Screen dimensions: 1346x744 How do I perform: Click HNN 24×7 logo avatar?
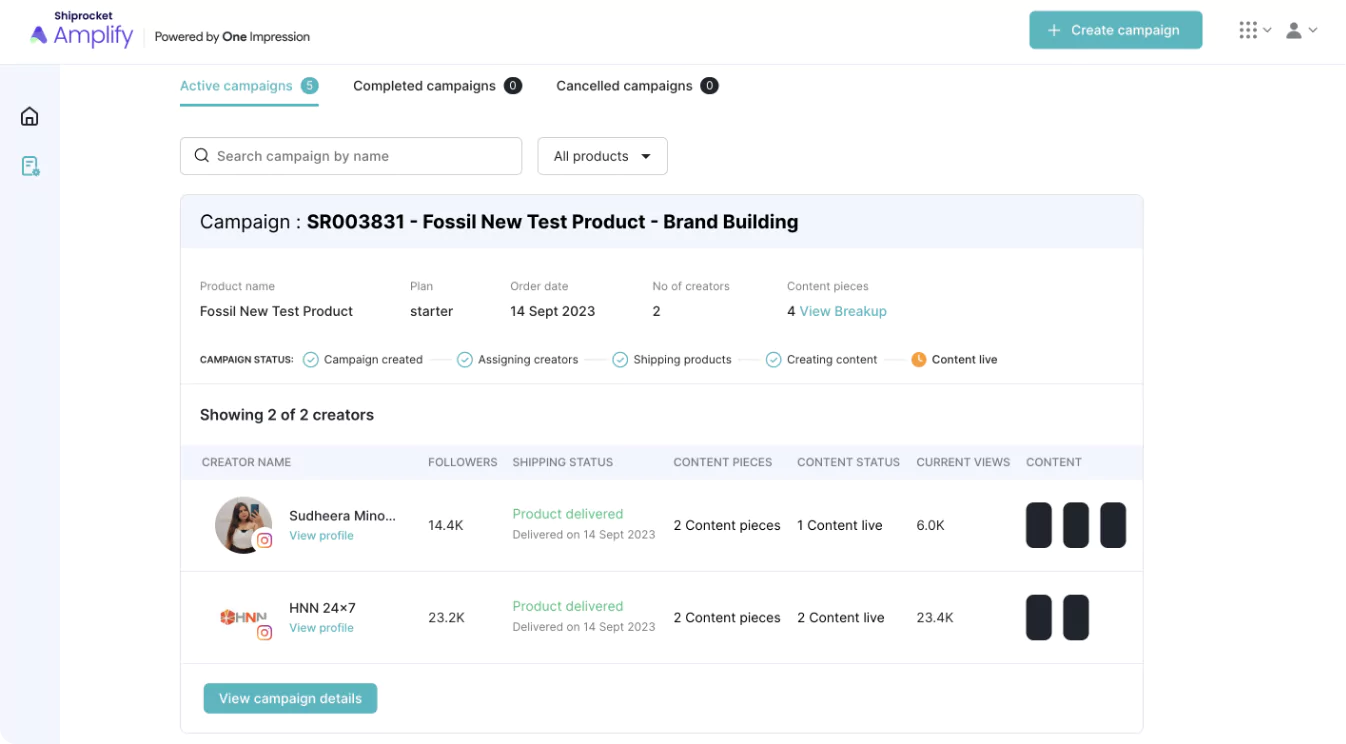pyautogui.click(x=243, y=617)
